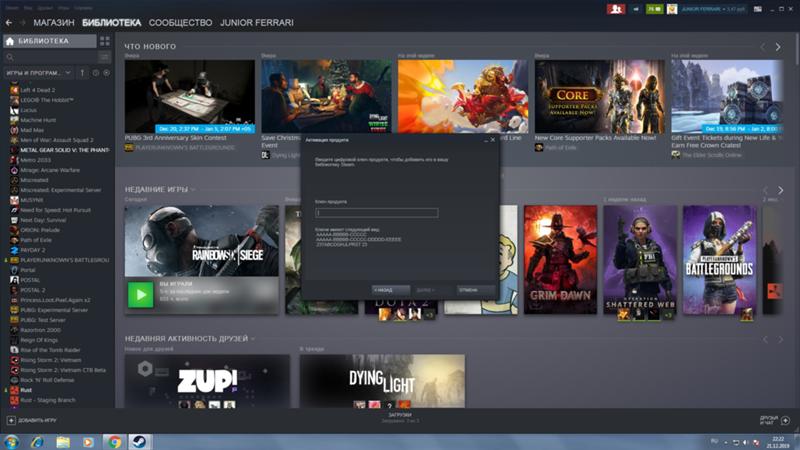Open the Junior Ferrari account dropdown at top right
Screen dimensions: 800x450
point(713,9)
